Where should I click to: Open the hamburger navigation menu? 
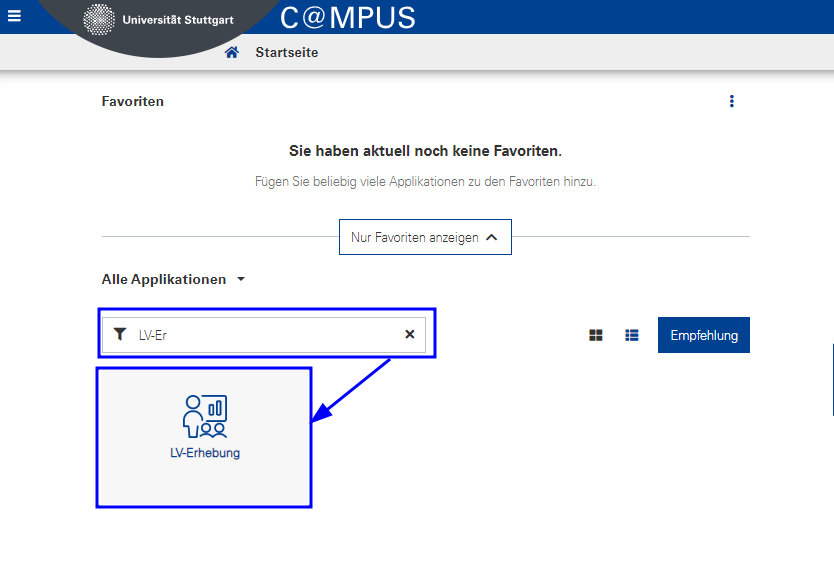click(x=14, y=16)
